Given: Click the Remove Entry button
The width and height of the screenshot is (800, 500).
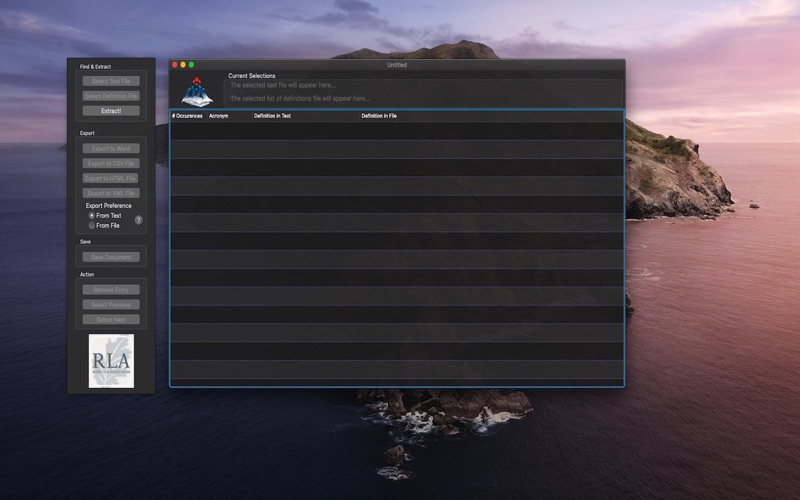Looking at the screenshot, I should pyautogui.click(x=111, y=290).
